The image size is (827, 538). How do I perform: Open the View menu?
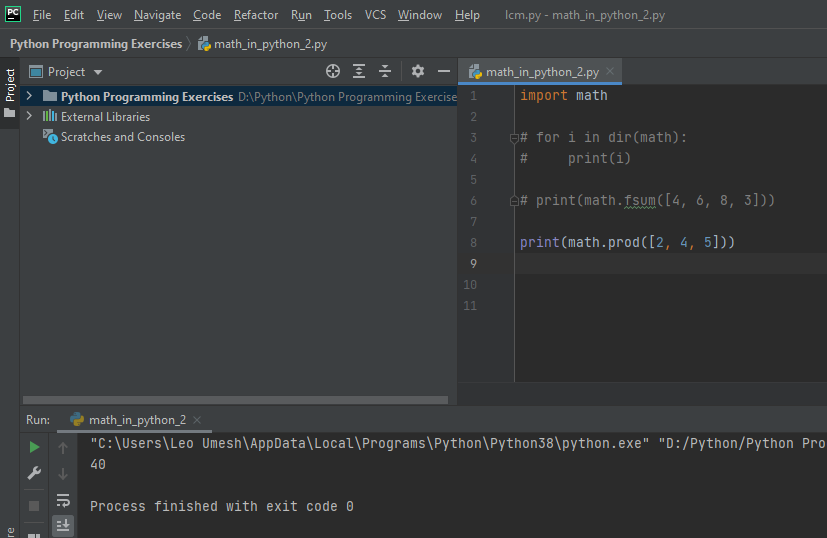(x=109, y=15)
